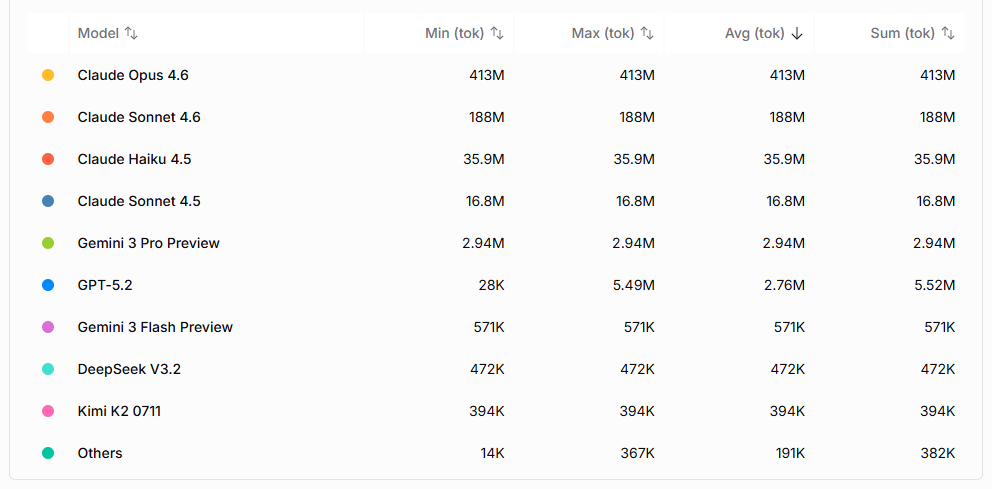The height and width of the screenshot is (489, 992).
Task: Toggle Avg (tok) descending sort arrow
Action: [797, 34]
